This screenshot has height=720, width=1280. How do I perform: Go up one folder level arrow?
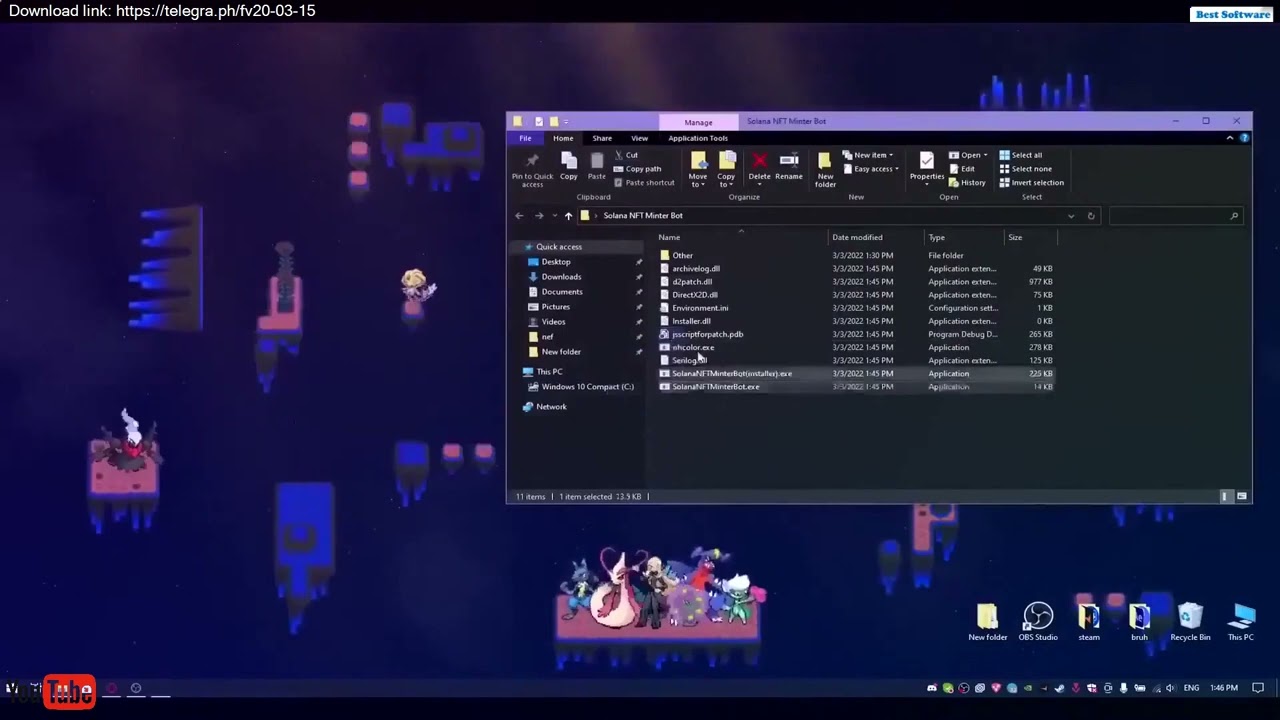(x=568, y=216)
